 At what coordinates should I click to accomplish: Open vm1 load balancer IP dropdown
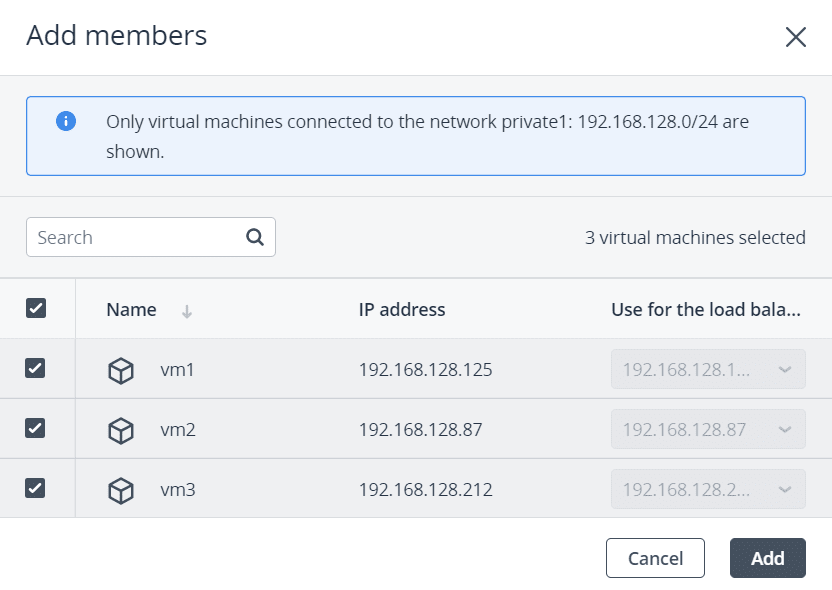(708, 370)
